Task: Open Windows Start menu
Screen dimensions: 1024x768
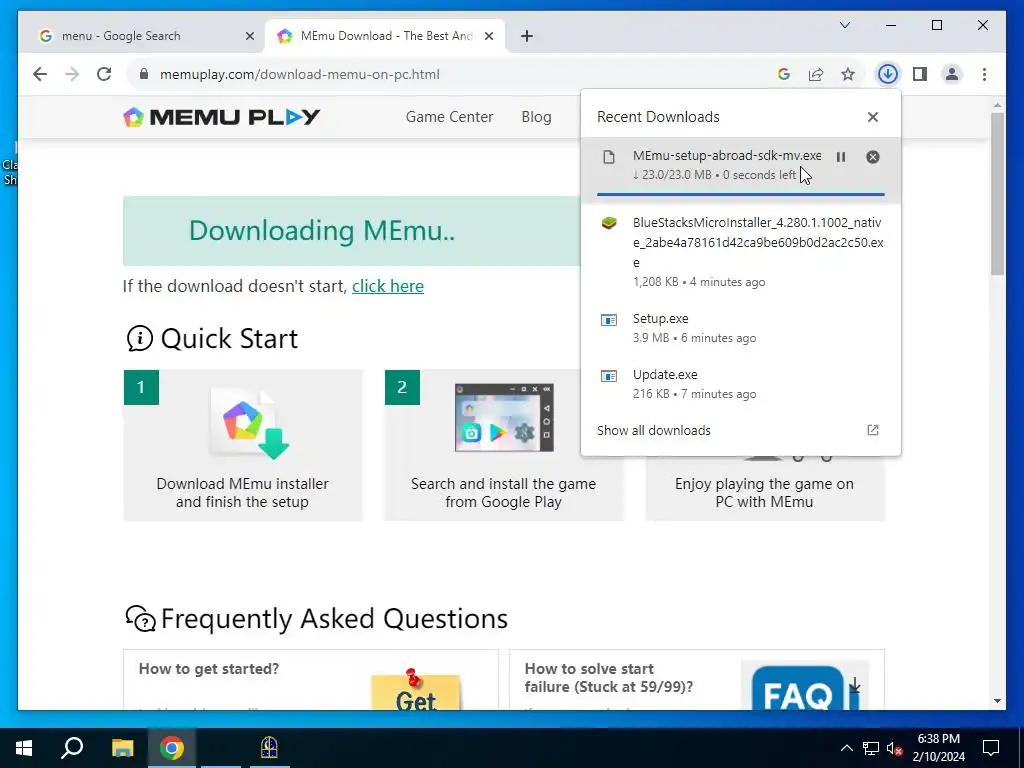Action: pos(24,748)
